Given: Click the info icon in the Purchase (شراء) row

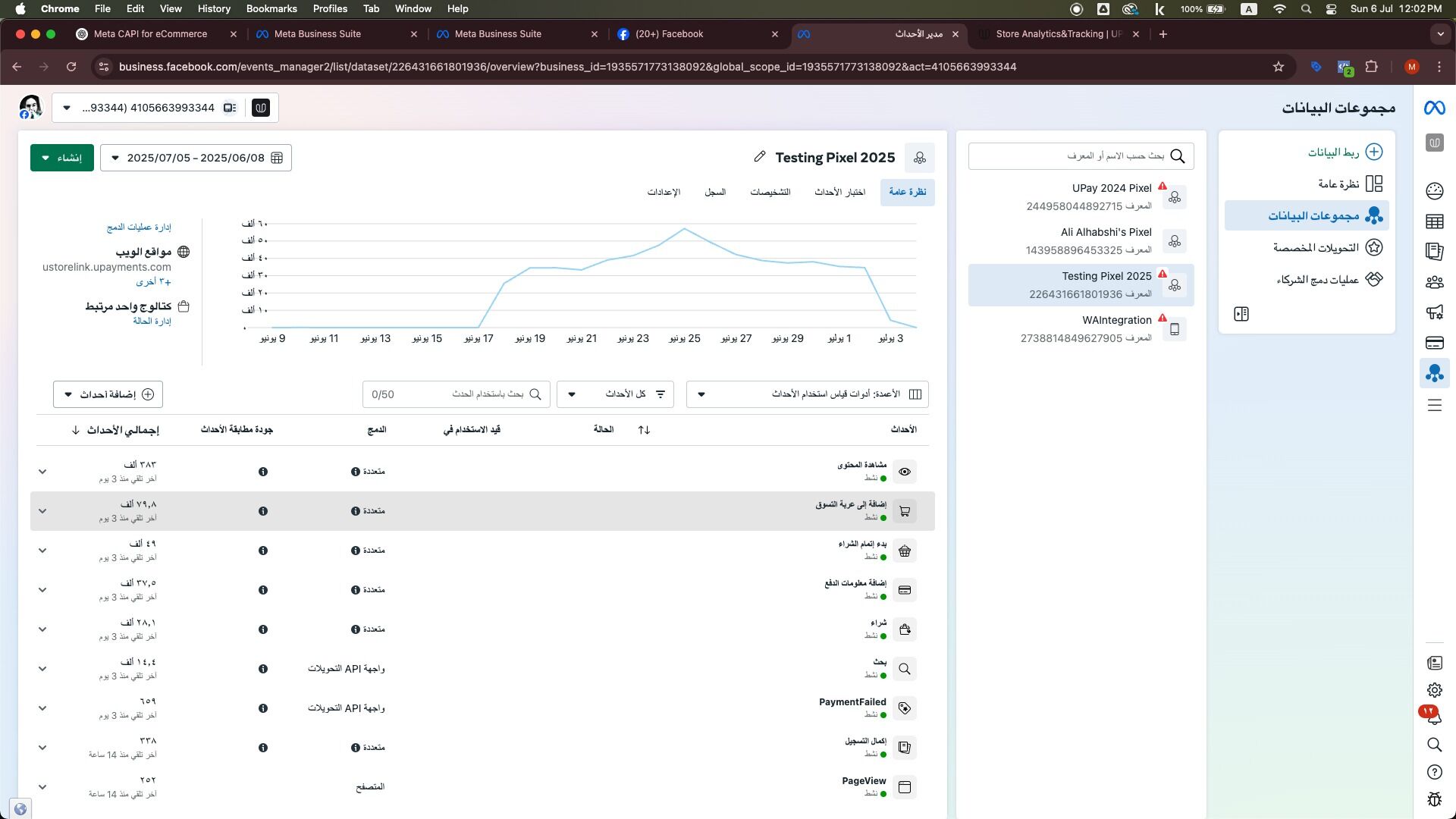Looking at the screenshot, I should point(263,629).
